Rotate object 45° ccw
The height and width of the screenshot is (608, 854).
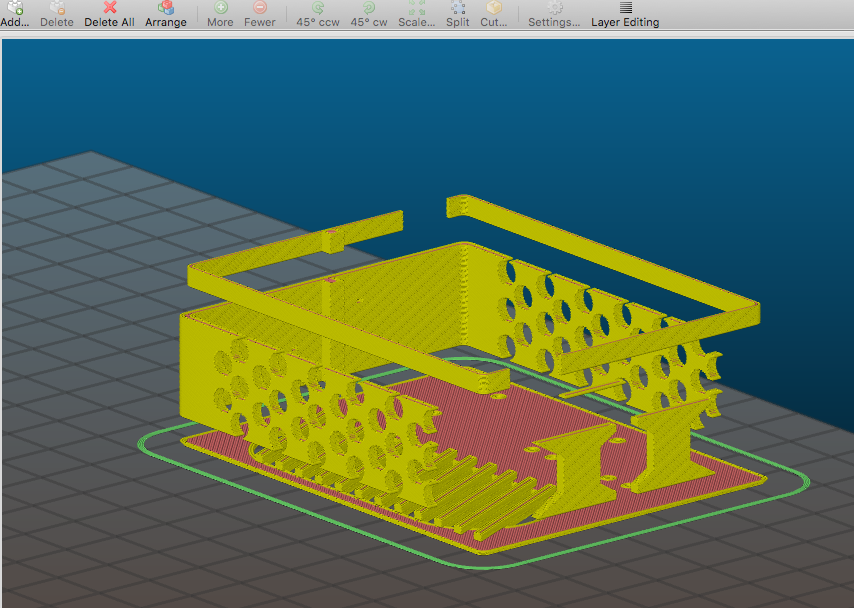coord(318,14)
